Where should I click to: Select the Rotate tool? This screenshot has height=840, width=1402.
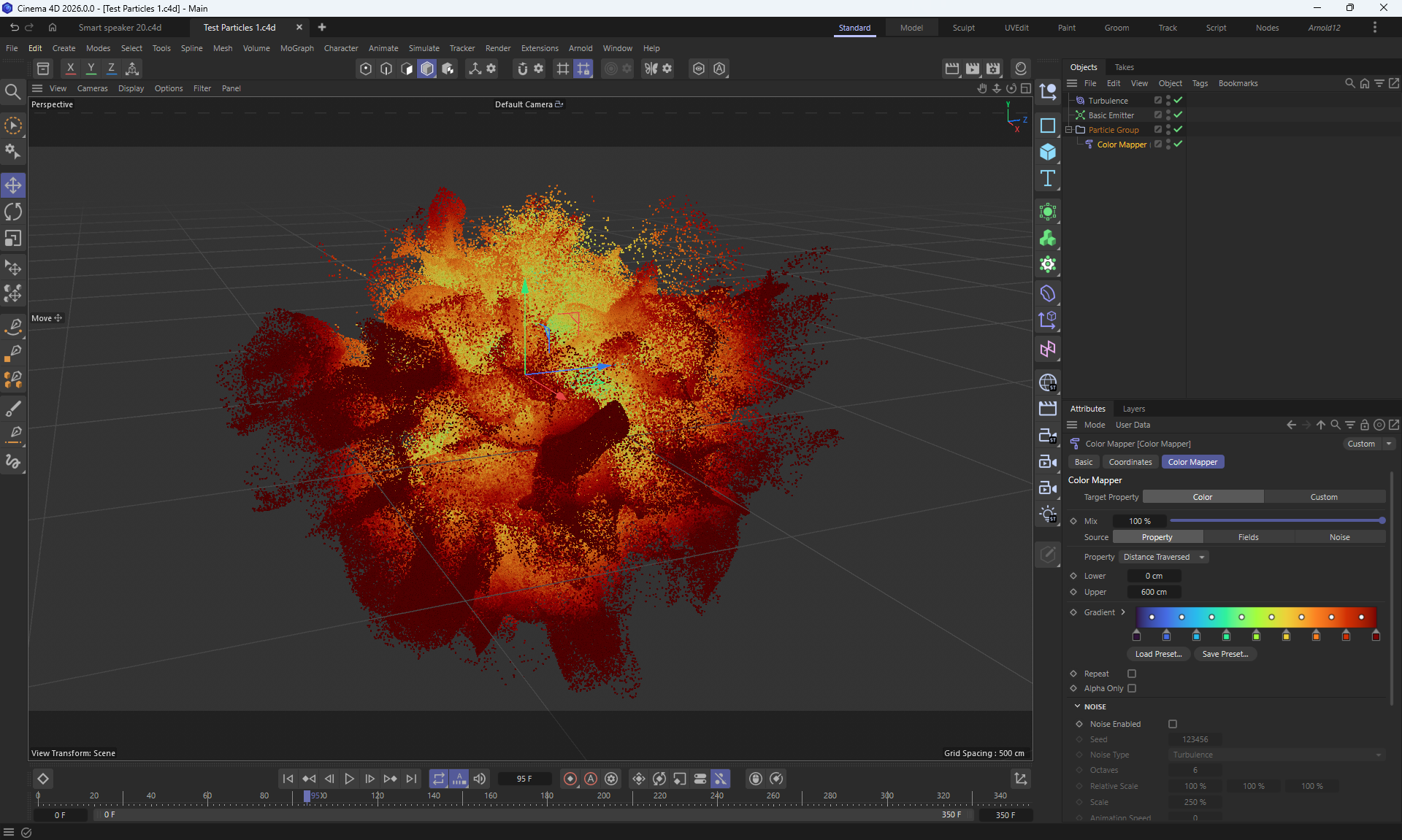(13, 212)
